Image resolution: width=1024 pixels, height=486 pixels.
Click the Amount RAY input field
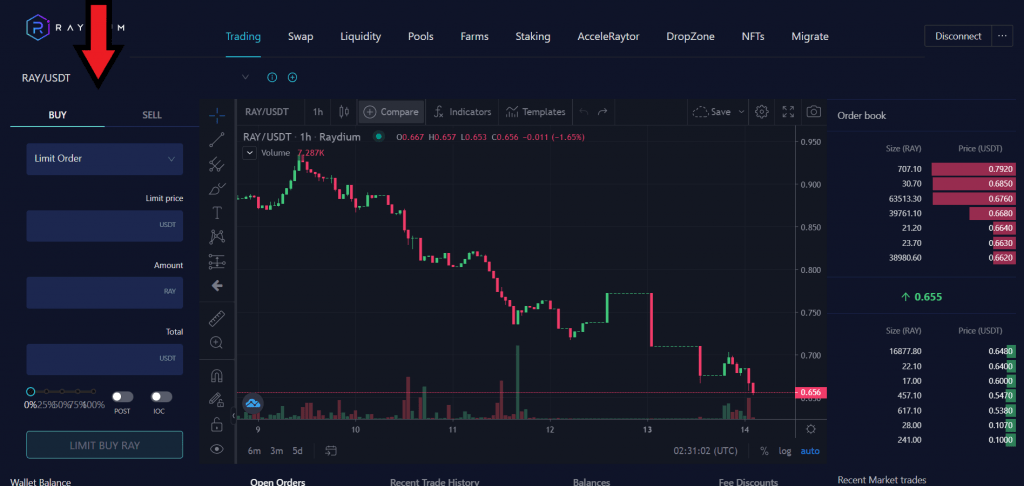tap(104, 292)
